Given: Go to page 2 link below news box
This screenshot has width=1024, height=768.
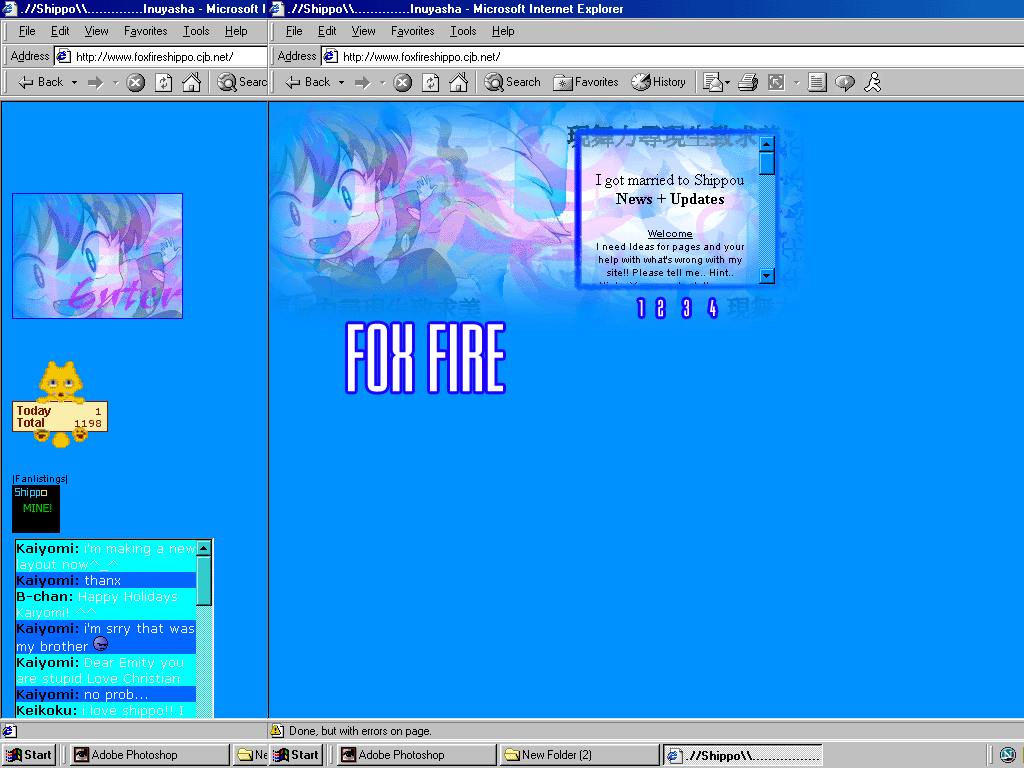Looking at the screenshot, I should [661, 308].
